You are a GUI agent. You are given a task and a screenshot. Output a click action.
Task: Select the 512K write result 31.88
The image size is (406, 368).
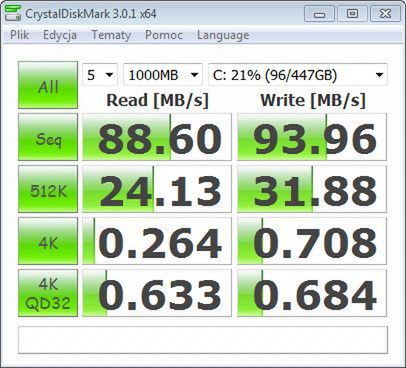coord(312,189)
